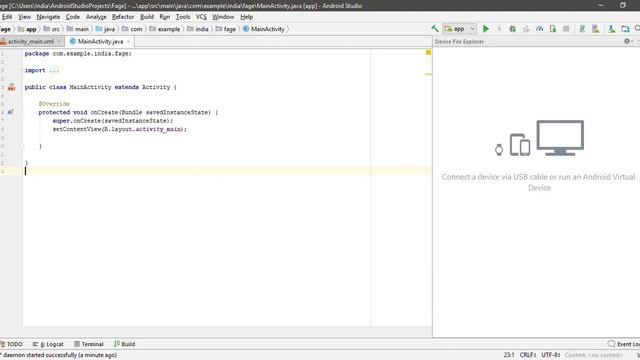Open the Code menu
The width and height of the screenshot is (640, 360).
coord(73,17)
